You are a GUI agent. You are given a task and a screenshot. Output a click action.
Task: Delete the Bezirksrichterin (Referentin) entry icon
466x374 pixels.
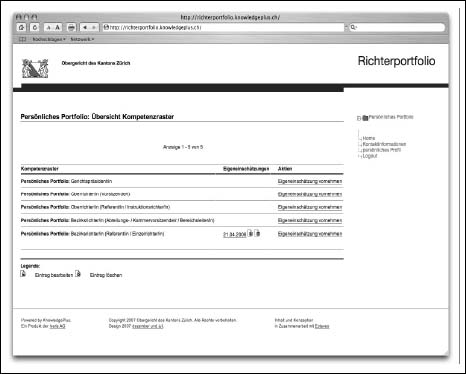point(258,233)
